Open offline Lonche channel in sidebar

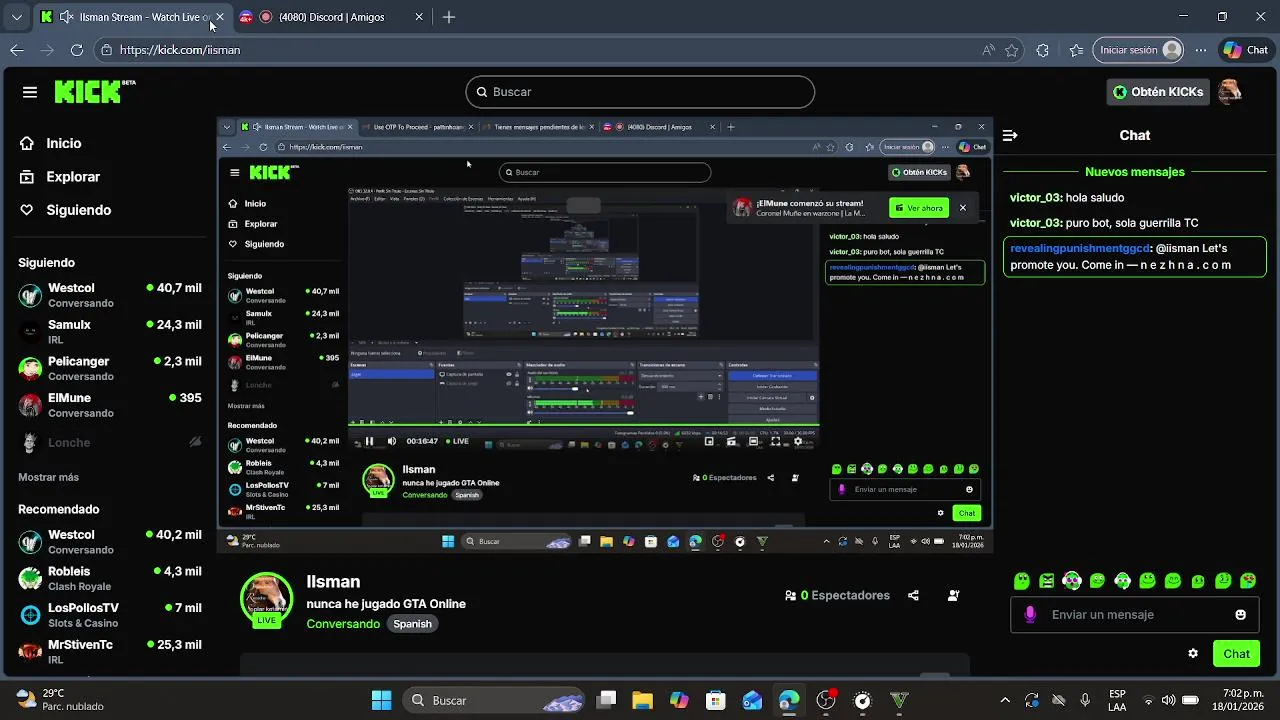click(110, 442)
